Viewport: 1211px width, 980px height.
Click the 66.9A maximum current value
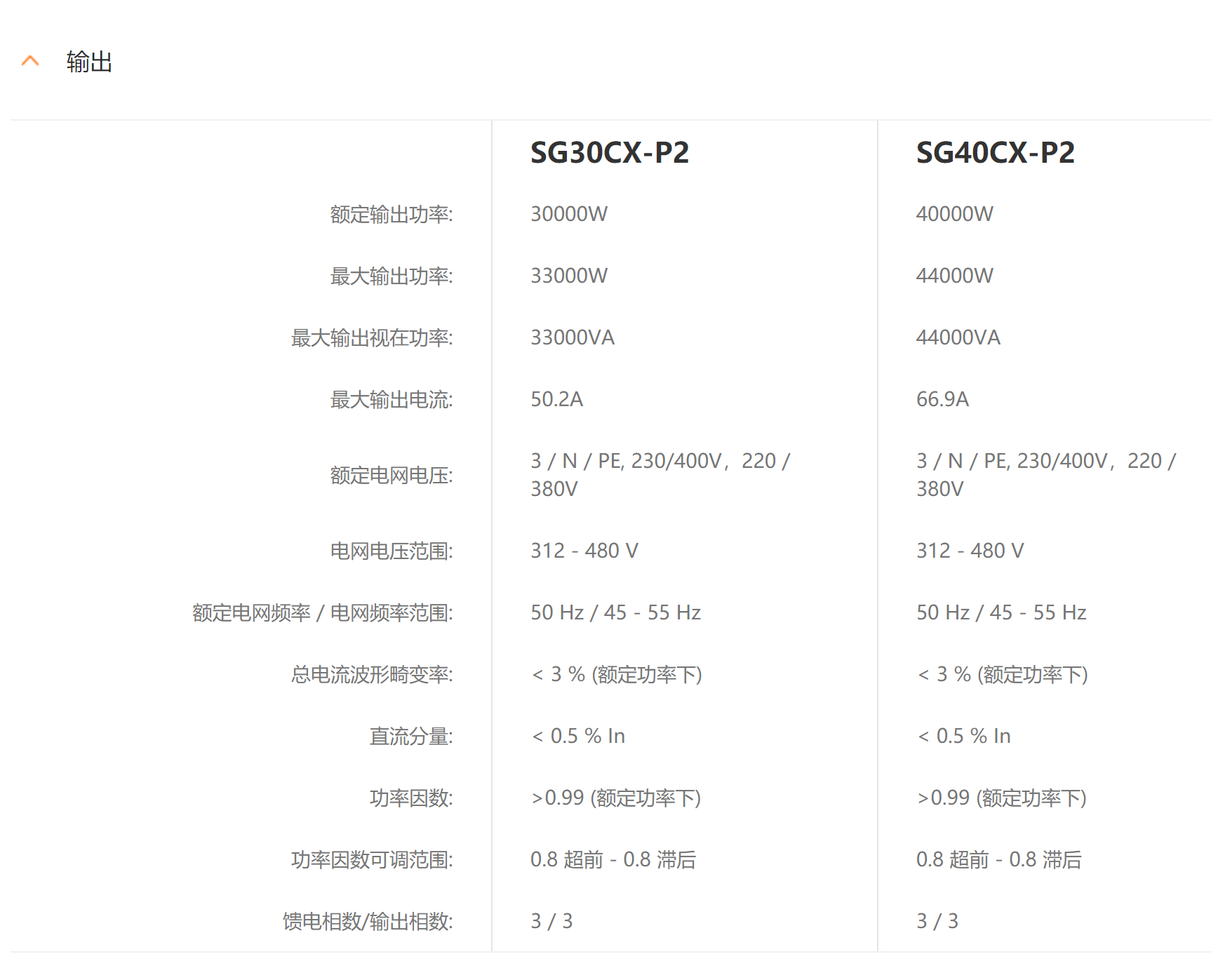tap(942, 399)
